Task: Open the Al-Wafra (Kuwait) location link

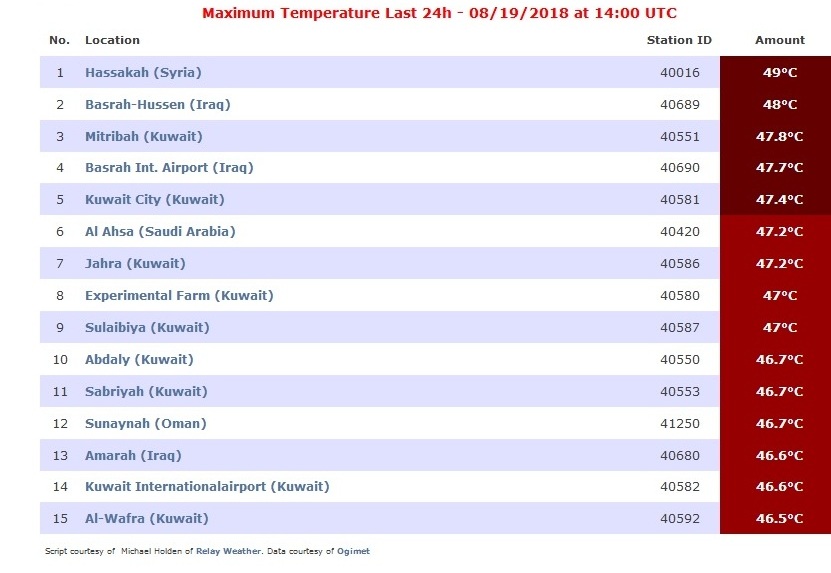Action: click(x=147, y=518)
